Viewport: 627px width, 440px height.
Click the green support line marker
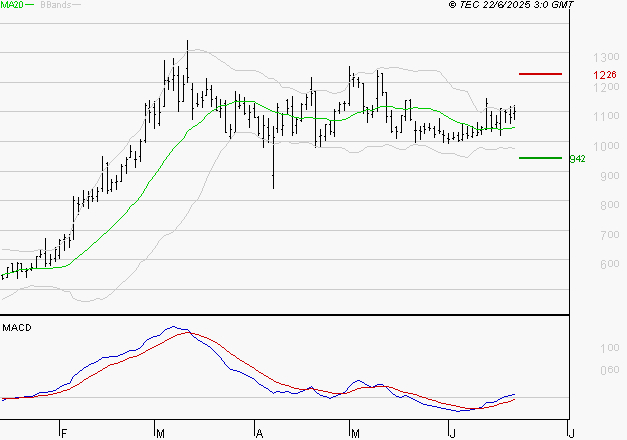[540, 158]
